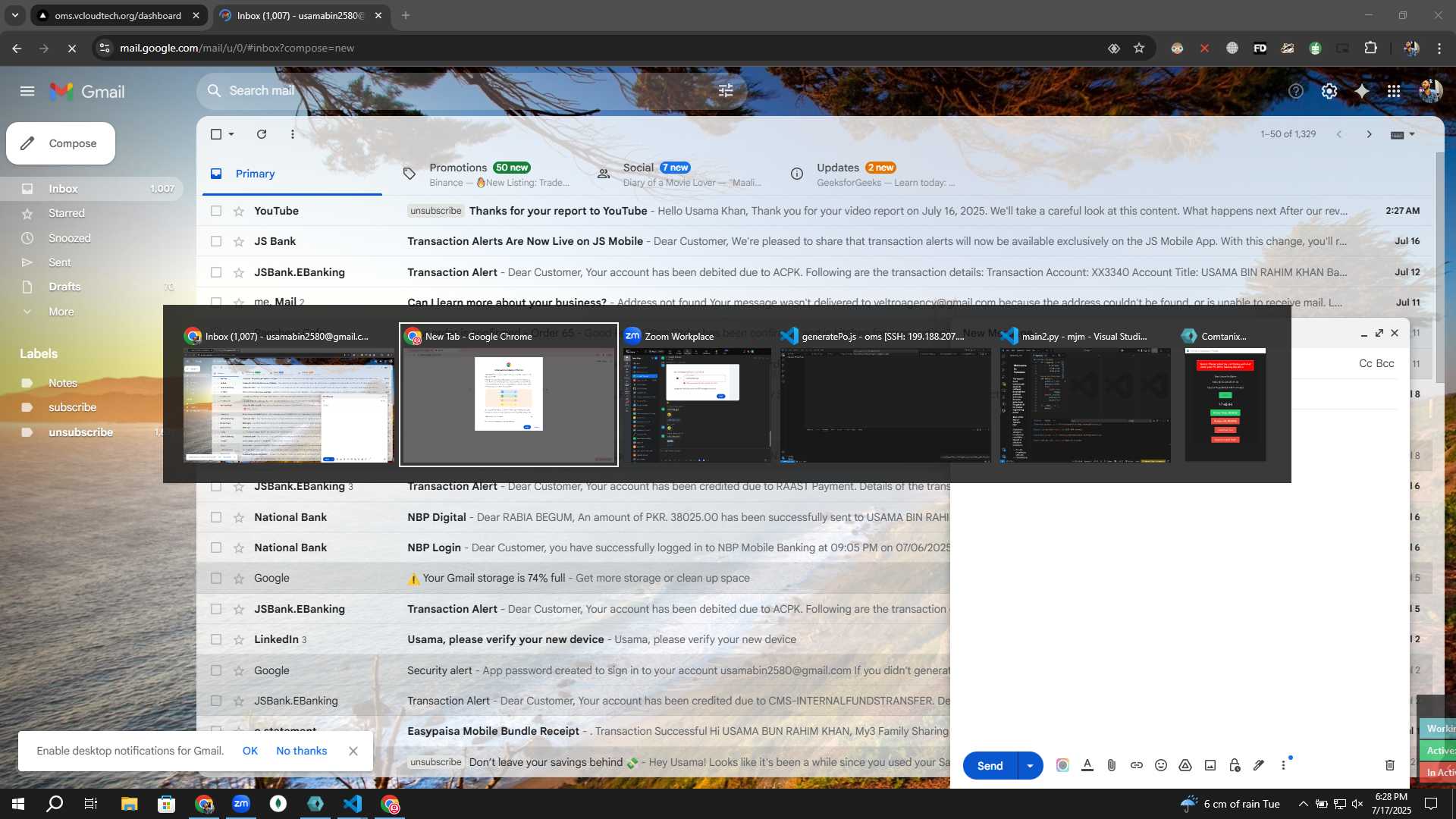The image size is (1456, 819).
Task: Open the Send options dropdown arrow
Action: coord(1030,766)
